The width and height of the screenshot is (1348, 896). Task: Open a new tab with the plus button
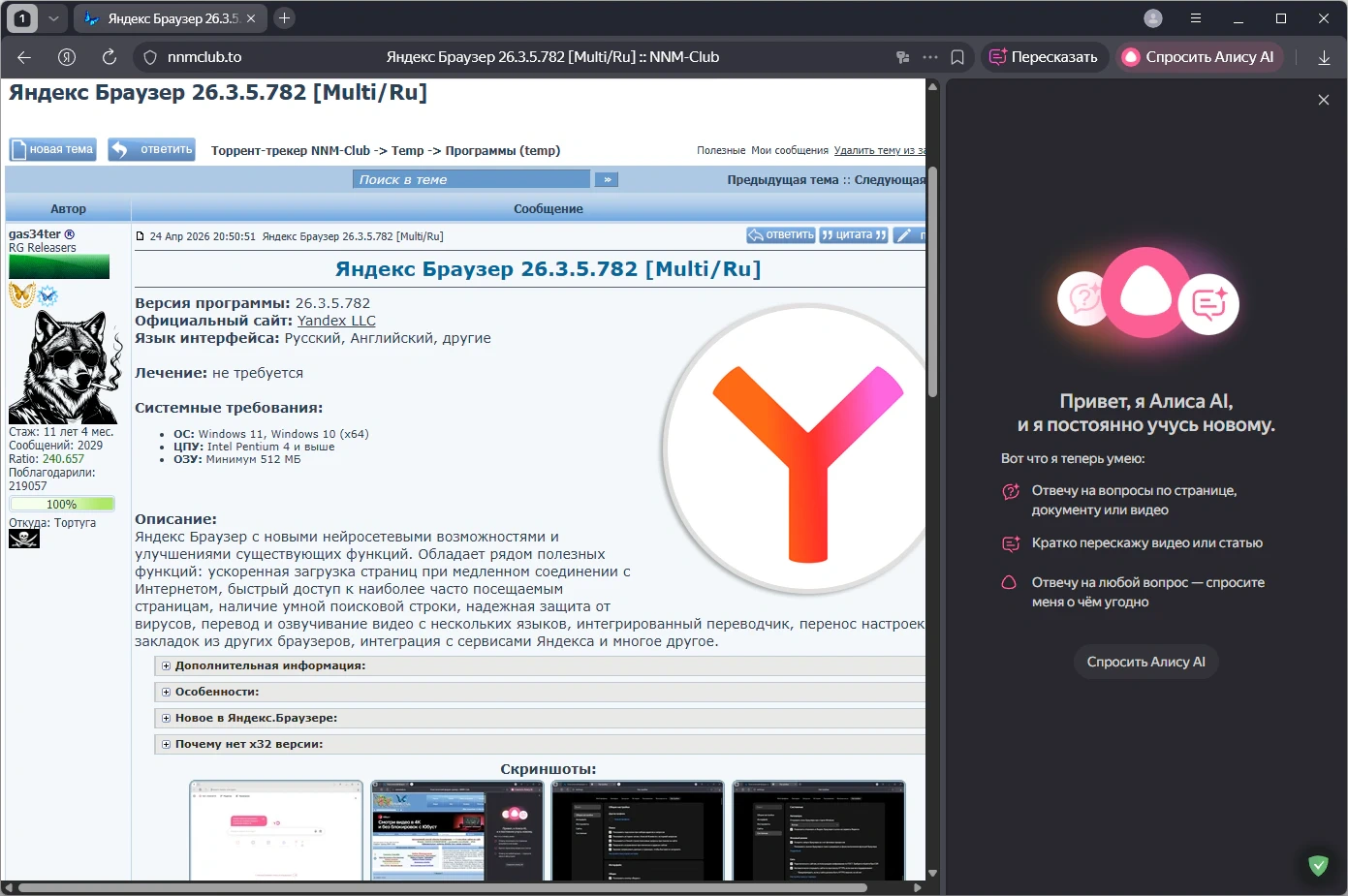[284, 18]
